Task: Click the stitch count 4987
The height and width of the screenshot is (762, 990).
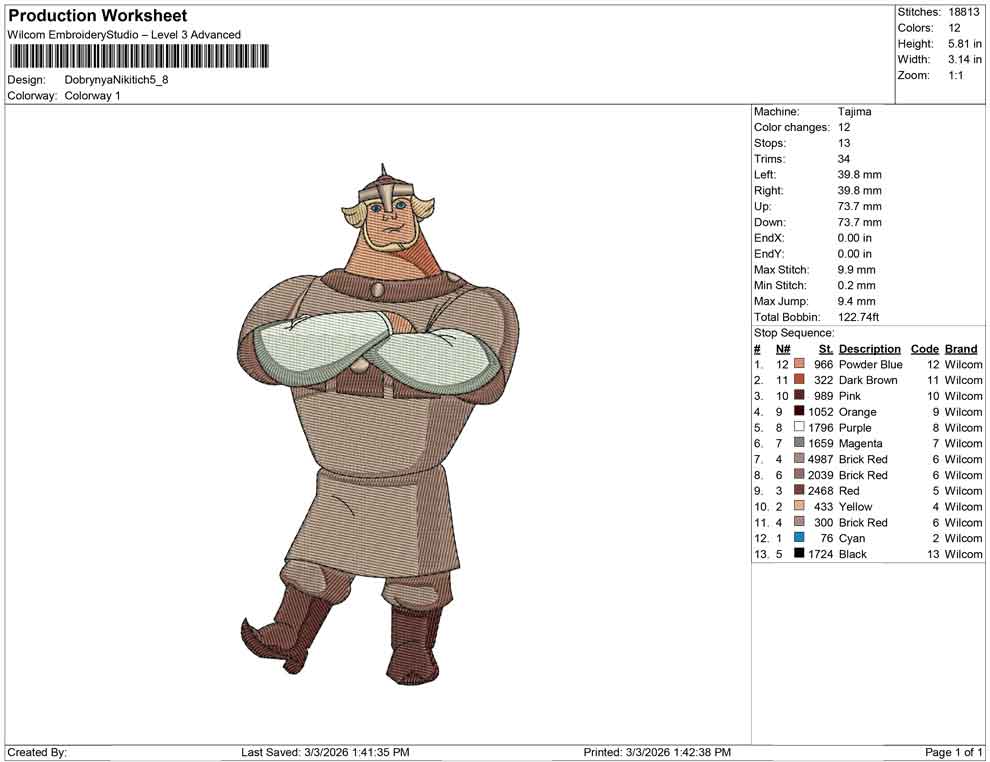Action: pos(820,459)
